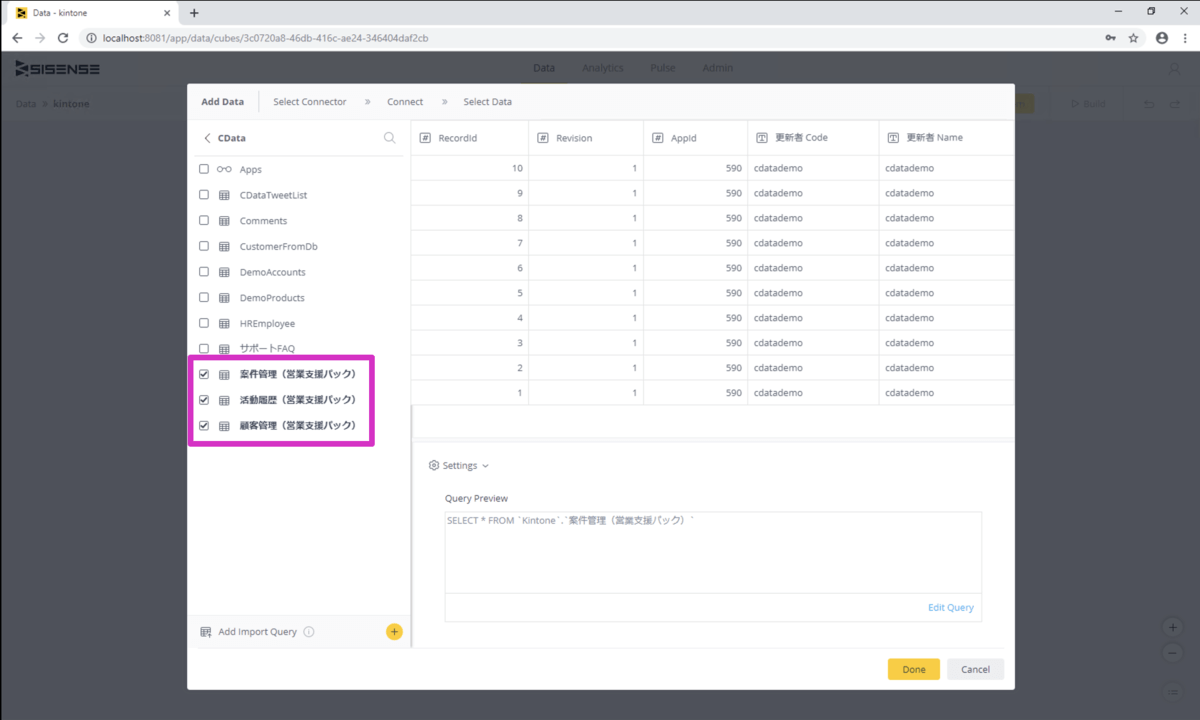Open the Pulse tab in top navigation
The width and height of the screenshot is (1200, 720).
click(x=663, y=68)
